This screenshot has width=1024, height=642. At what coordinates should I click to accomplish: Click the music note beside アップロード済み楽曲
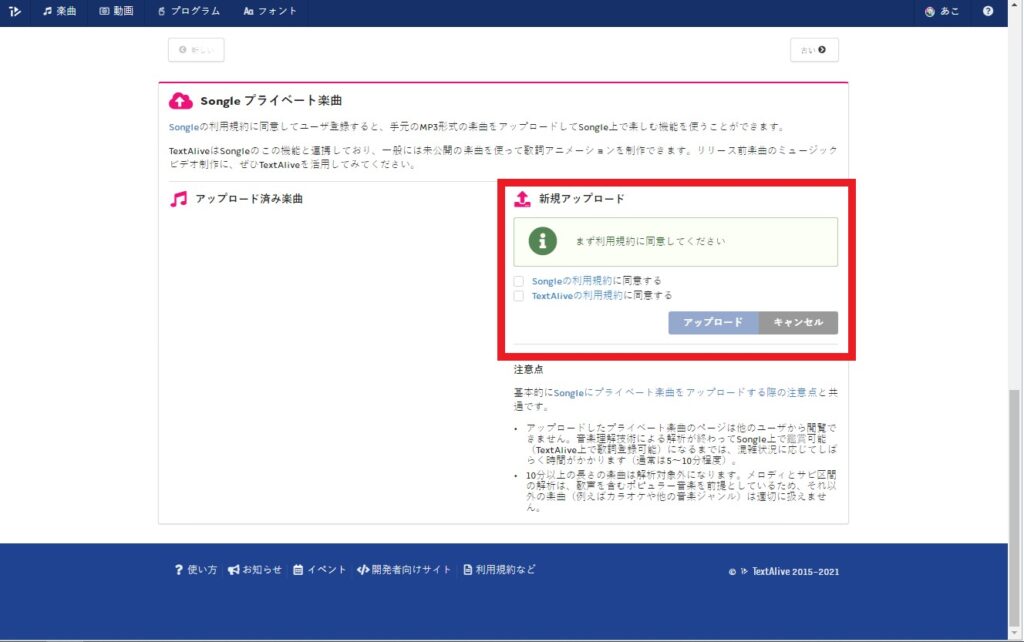tap(180, 200)
